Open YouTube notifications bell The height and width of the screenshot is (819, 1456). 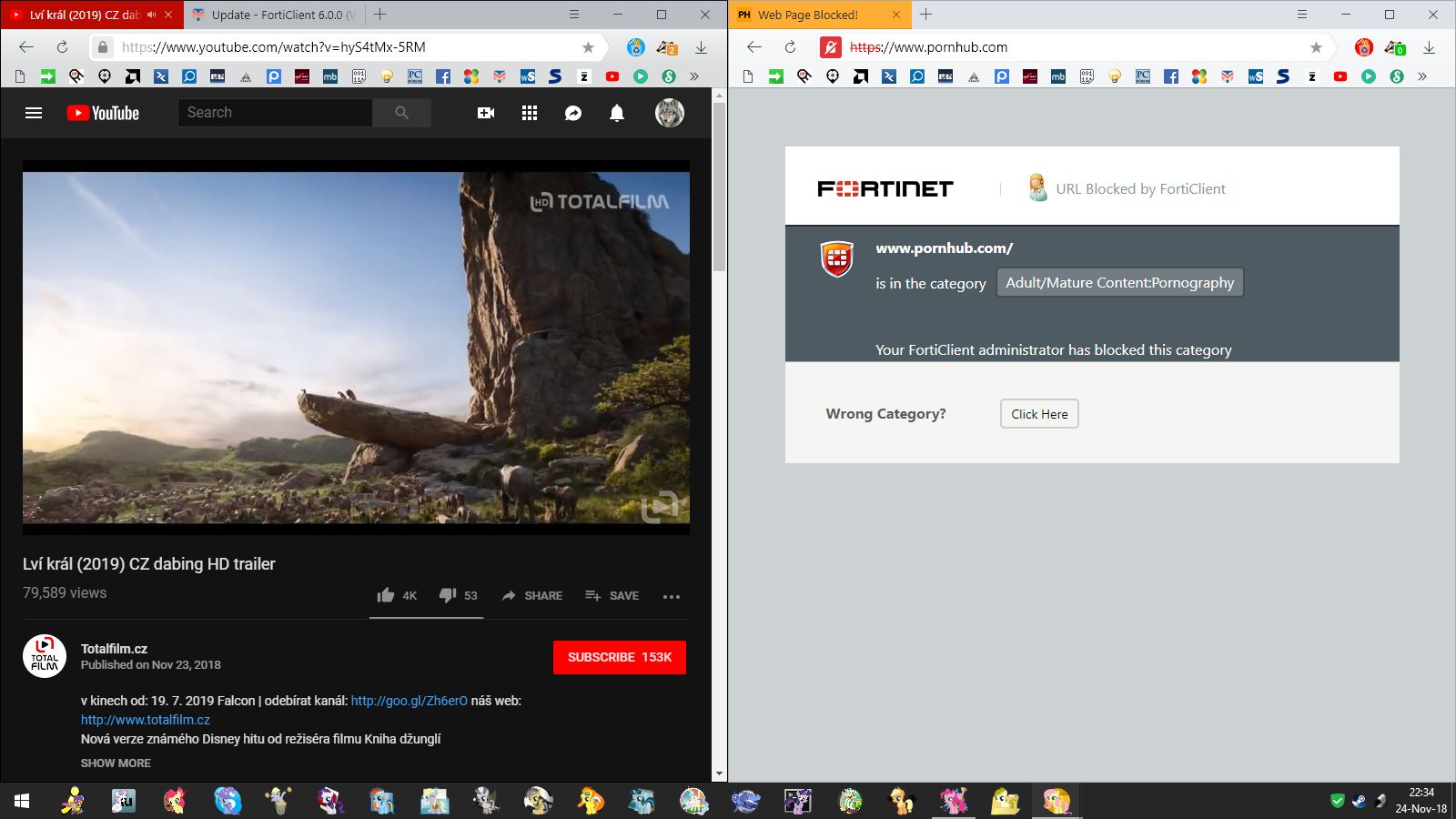[x=617, y=113]
